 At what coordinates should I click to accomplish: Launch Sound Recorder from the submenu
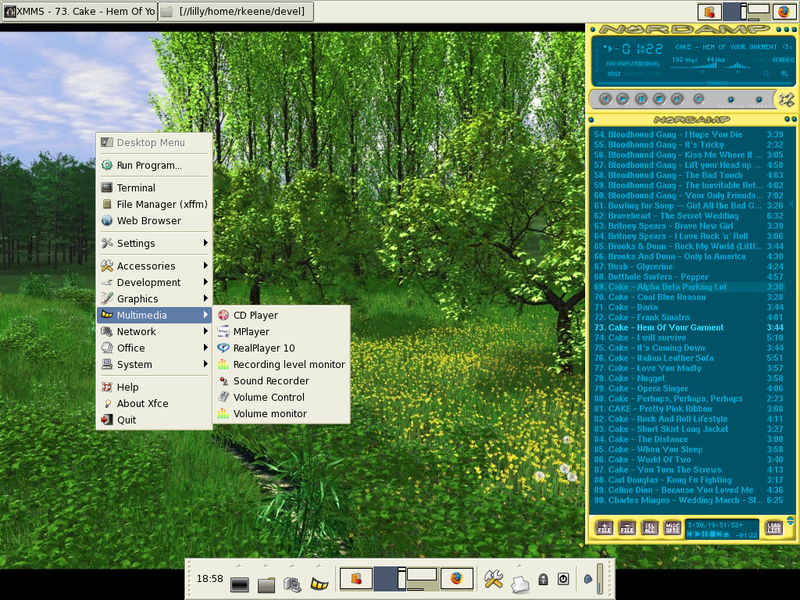282,381
